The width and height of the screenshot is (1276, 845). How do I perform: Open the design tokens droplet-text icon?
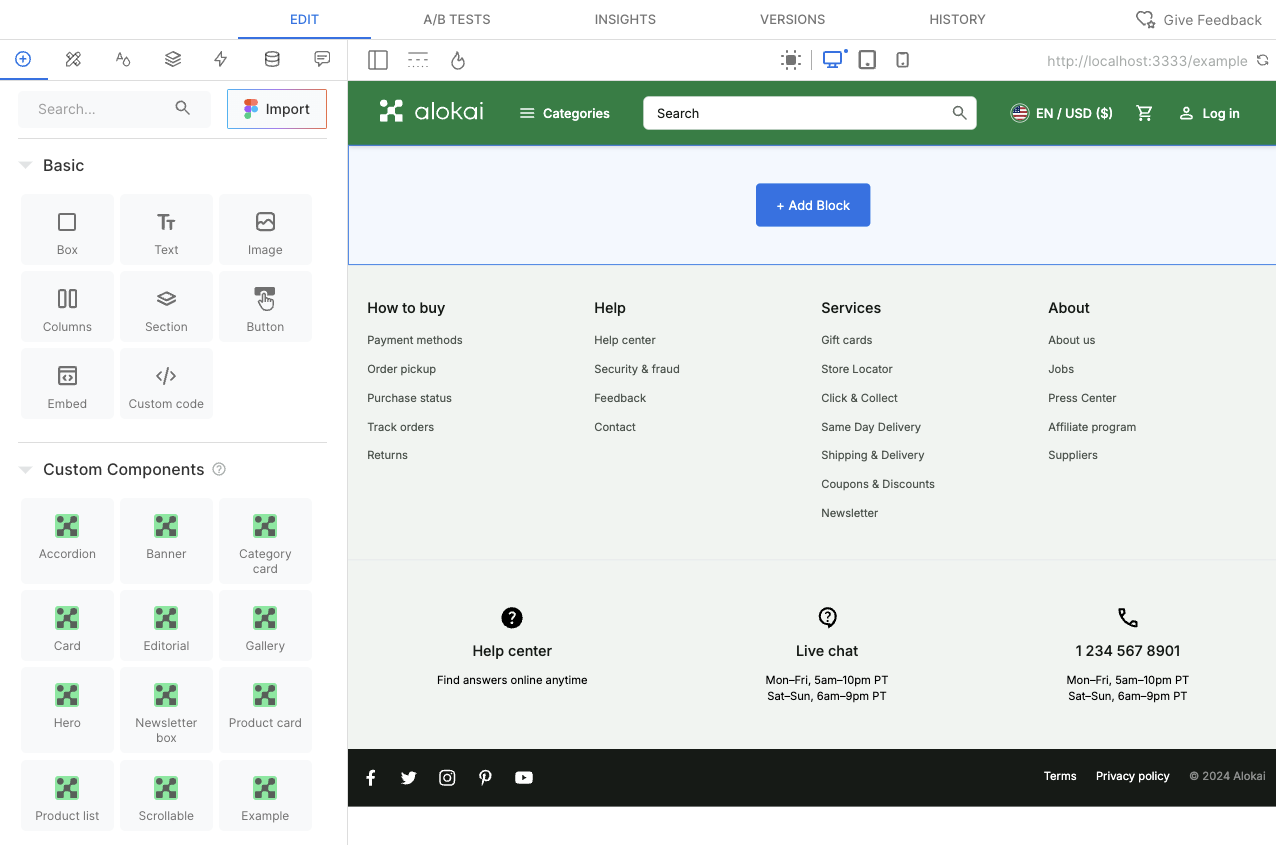123,59
